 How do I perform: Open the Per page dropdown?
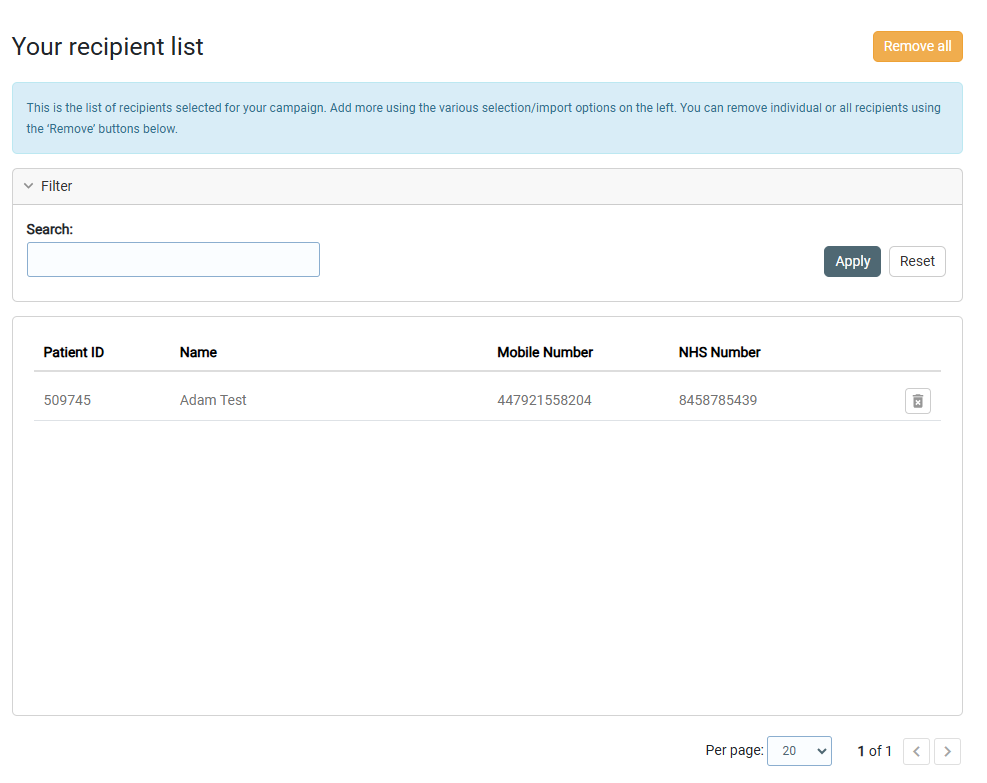799,751
